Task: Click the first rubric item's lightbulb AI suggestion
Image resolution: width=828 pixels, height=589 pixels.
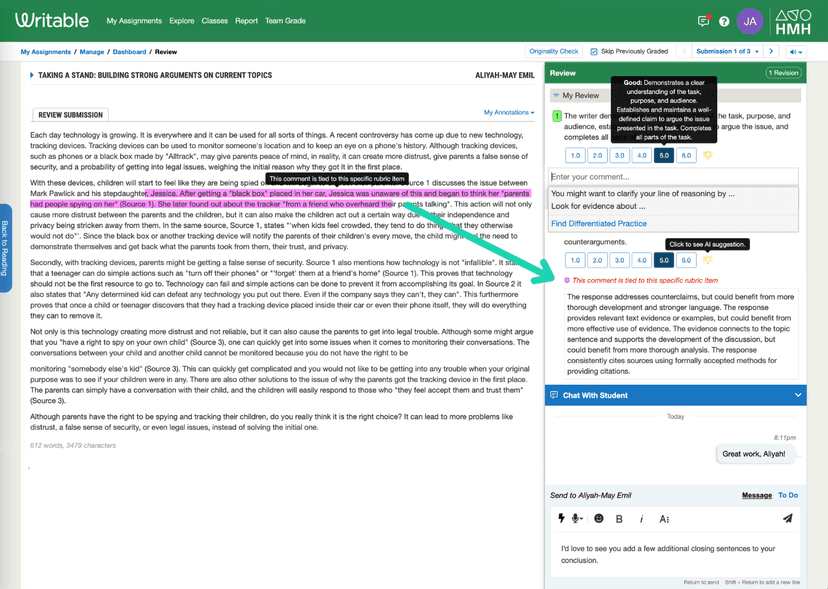Action: [707, 156]
